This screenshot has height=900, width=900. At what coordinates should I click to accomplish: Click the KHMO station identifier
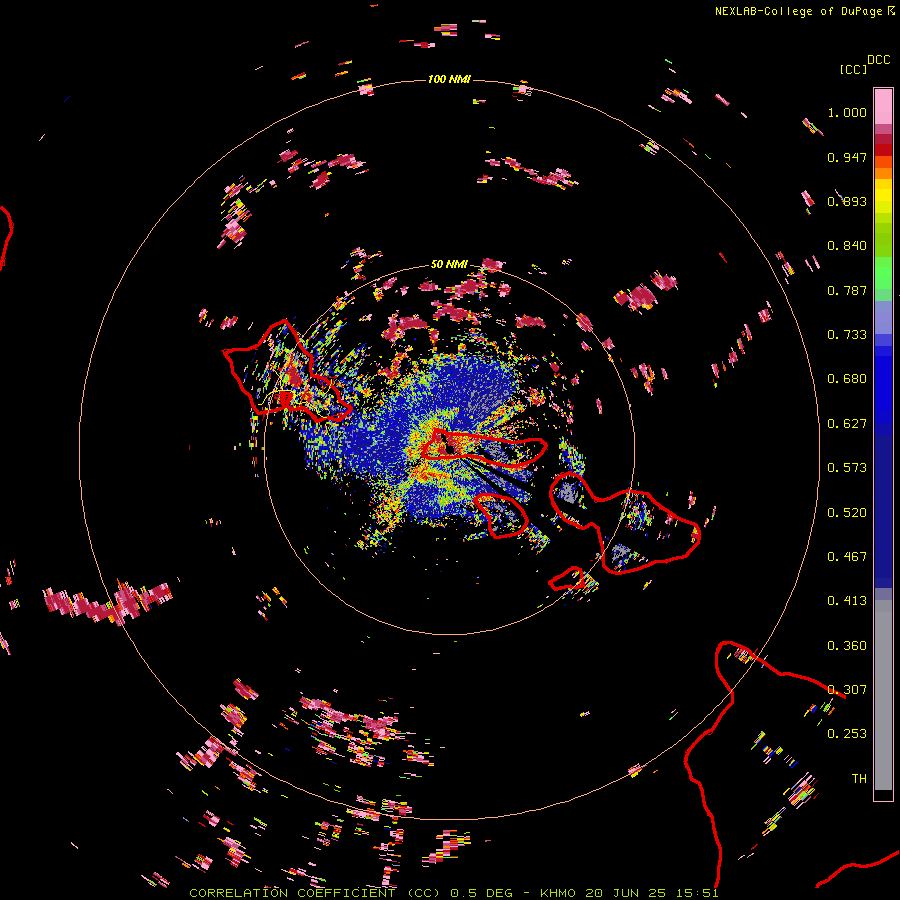pyautogui.click(x=557, y=893)
